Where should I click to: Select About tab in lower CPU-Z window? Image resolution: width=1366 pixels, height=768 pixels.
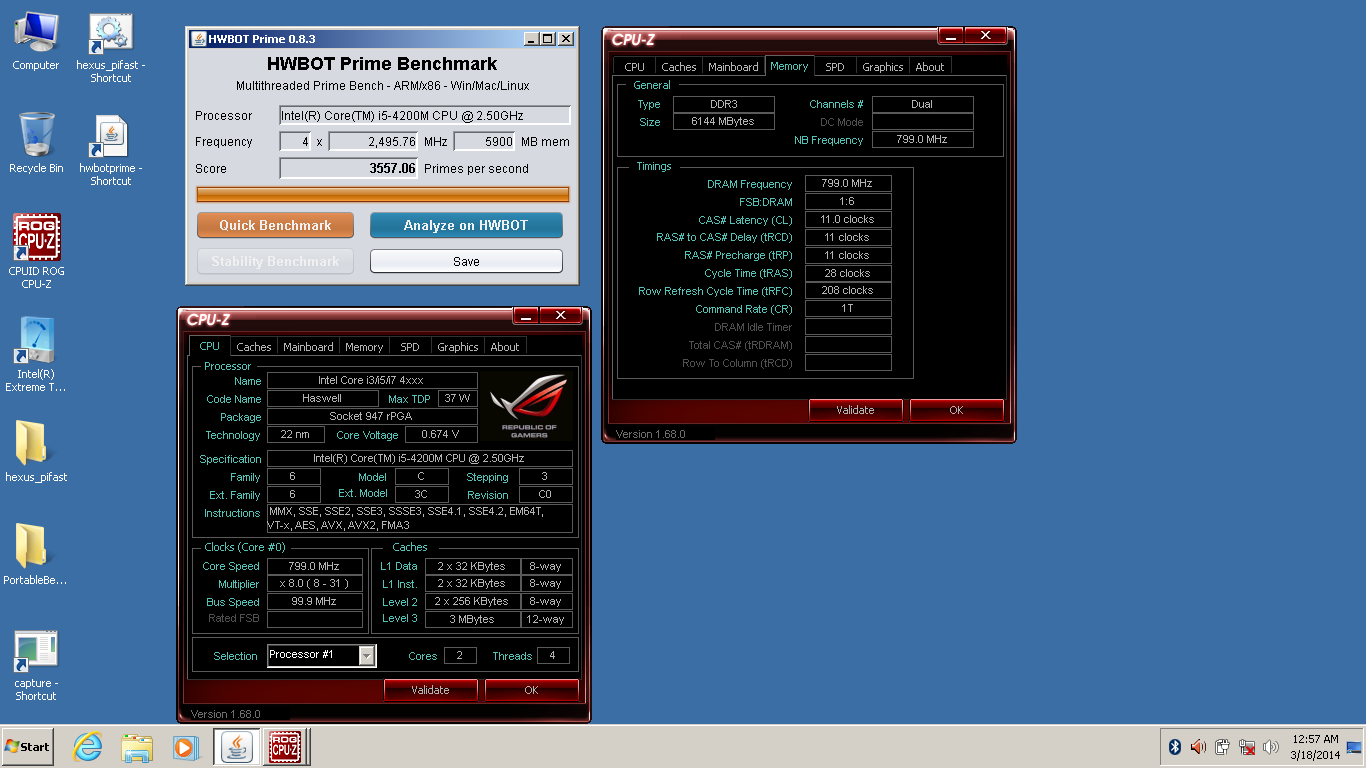(x=505, y=347)
